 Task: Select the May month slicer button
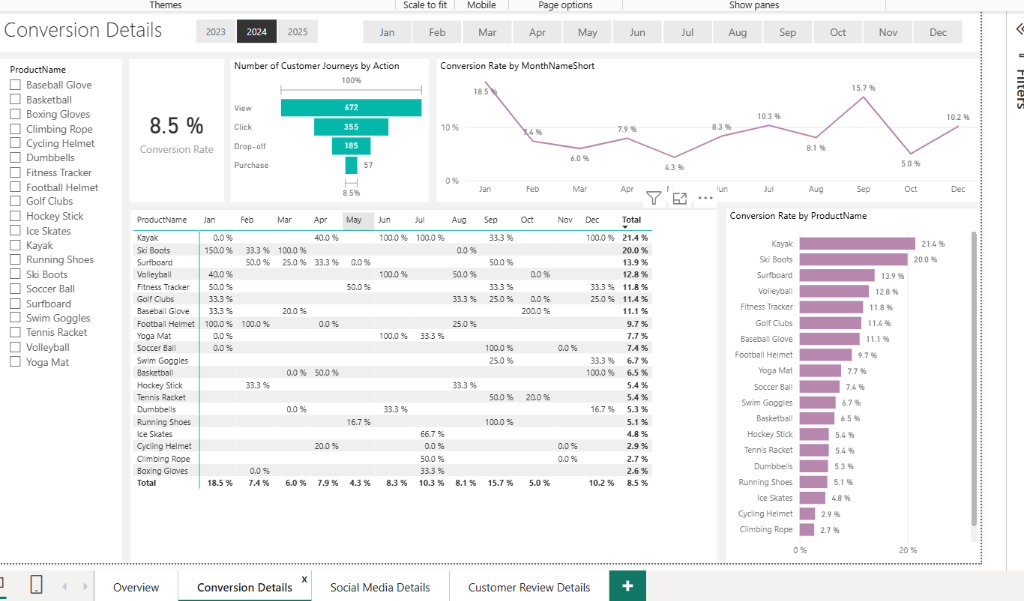tap(587, 32)
